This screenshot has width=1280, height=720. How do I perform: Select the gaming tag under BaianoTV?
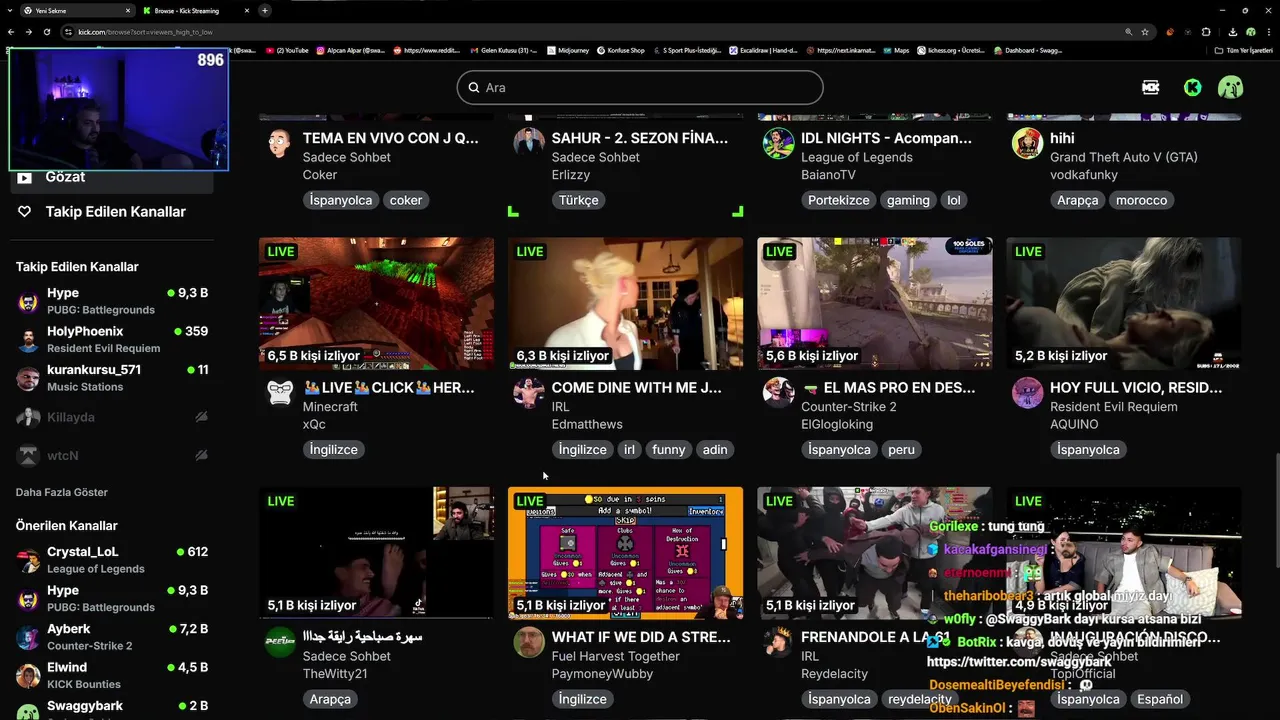pos(908,200)
